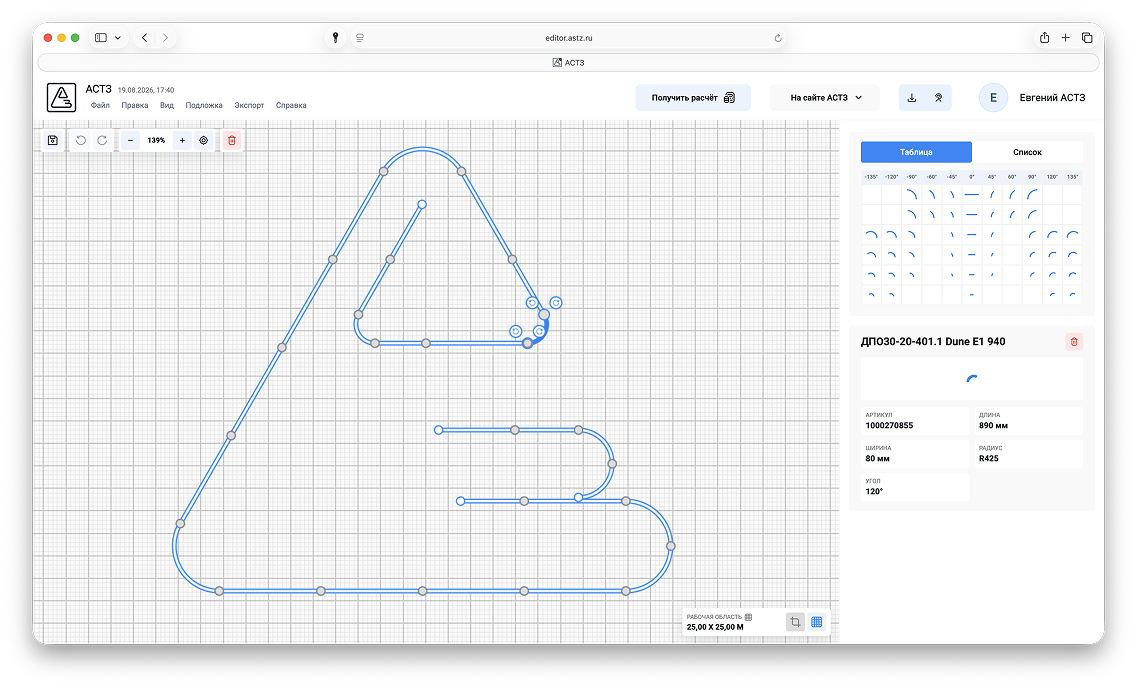Open the Файл menu

pyautogui.click(x=100, y=105)
